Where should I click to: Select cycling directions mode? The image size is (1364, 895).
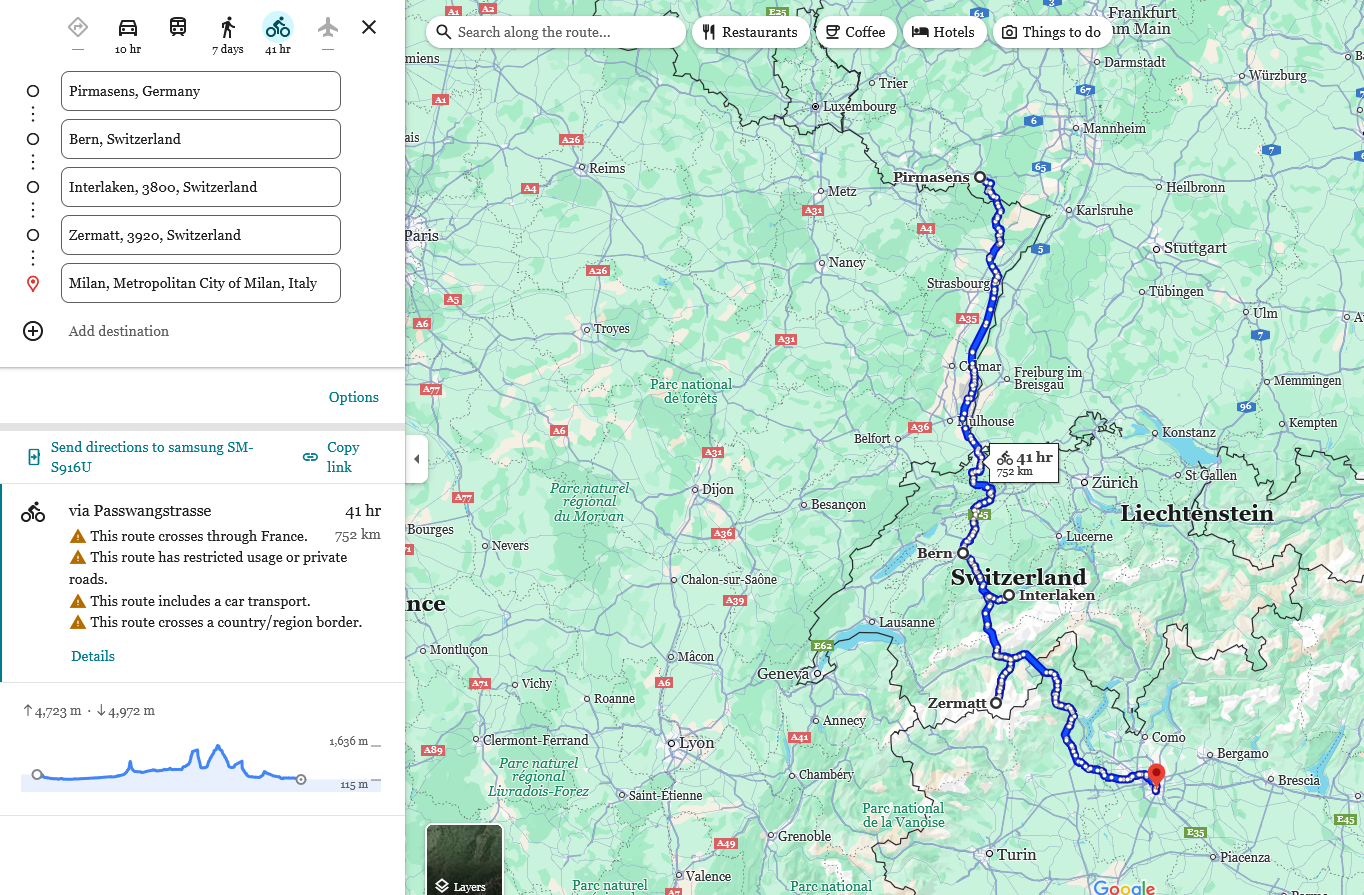click(x=278, y=27)
